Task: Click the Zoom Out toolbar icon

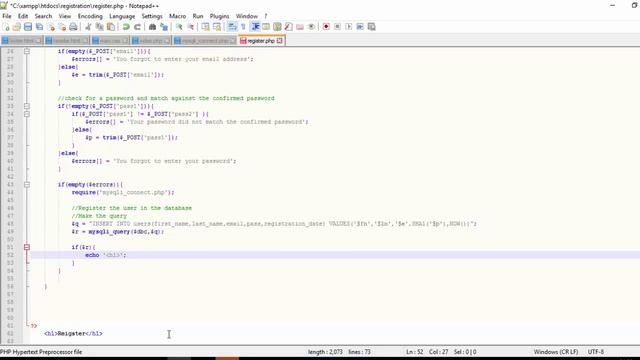Action: [190, 27]
